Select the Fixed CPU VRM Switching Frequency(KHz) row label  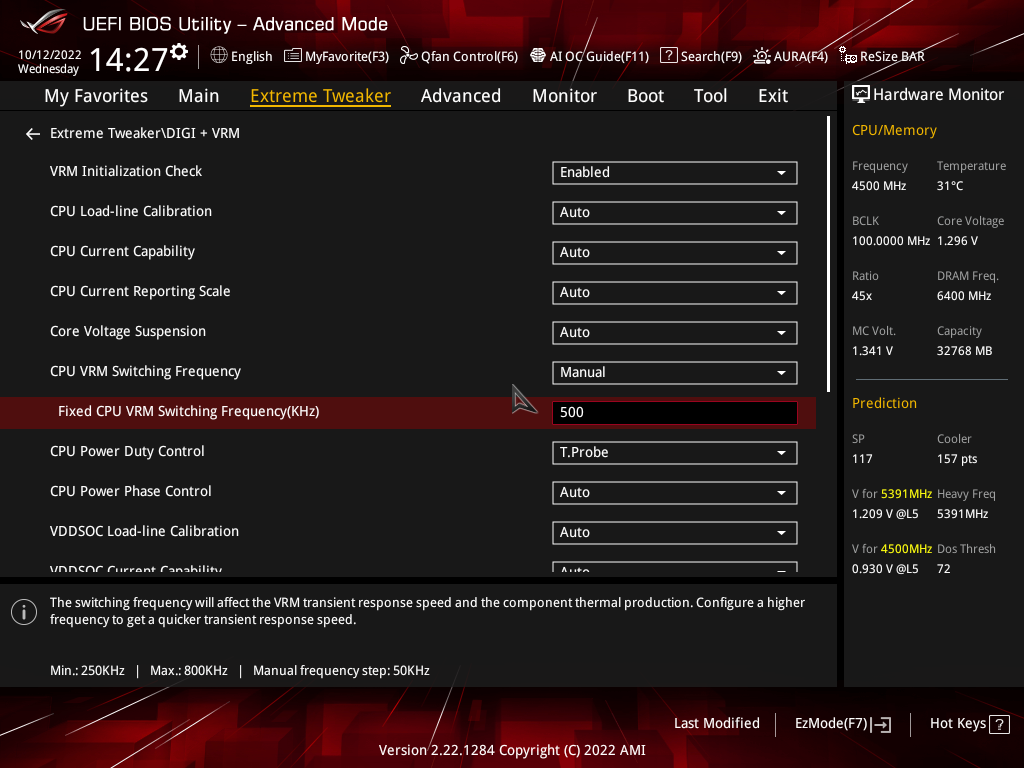point(189,411)
